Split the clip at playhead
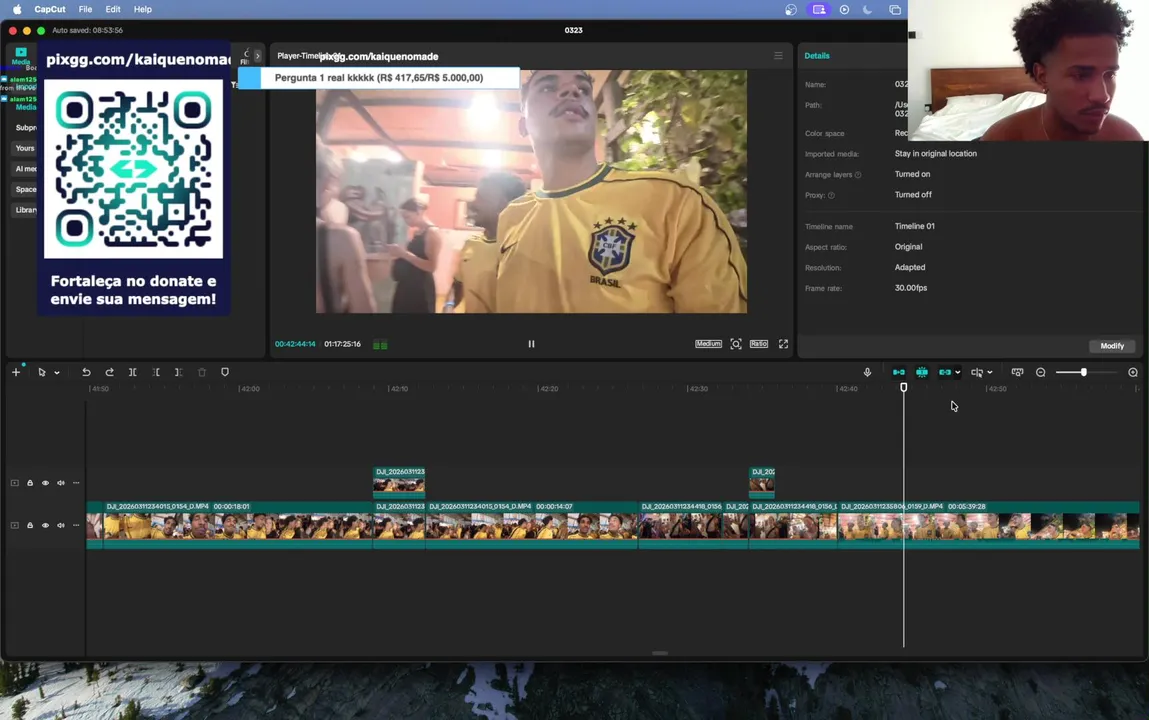This screenshot has height=720, width=1149. pyautogui.click(x=133, y=372)
